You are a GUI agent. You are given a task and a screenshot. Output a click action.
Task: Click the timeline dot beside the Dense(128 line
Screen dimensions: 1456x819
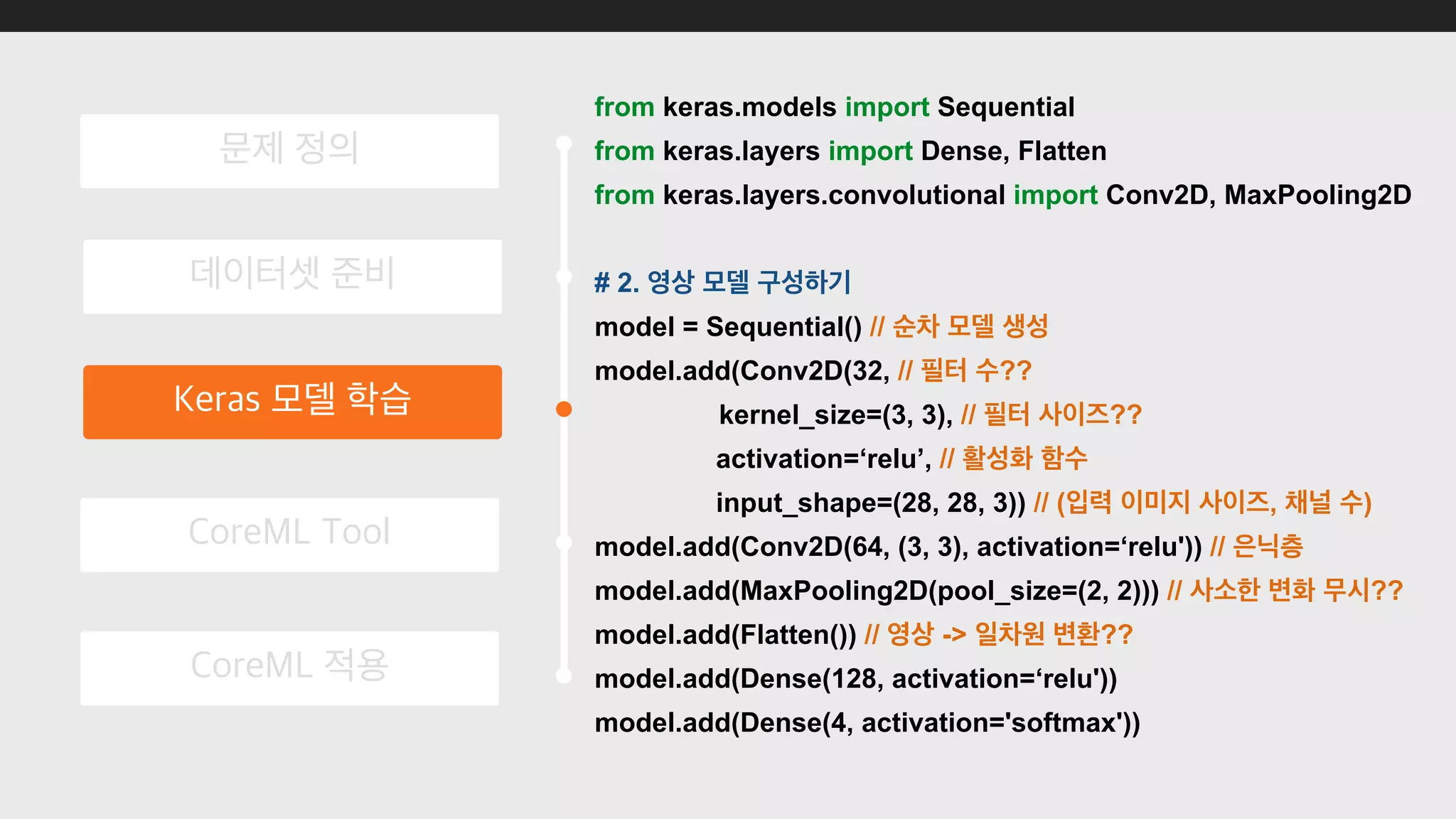564,676
